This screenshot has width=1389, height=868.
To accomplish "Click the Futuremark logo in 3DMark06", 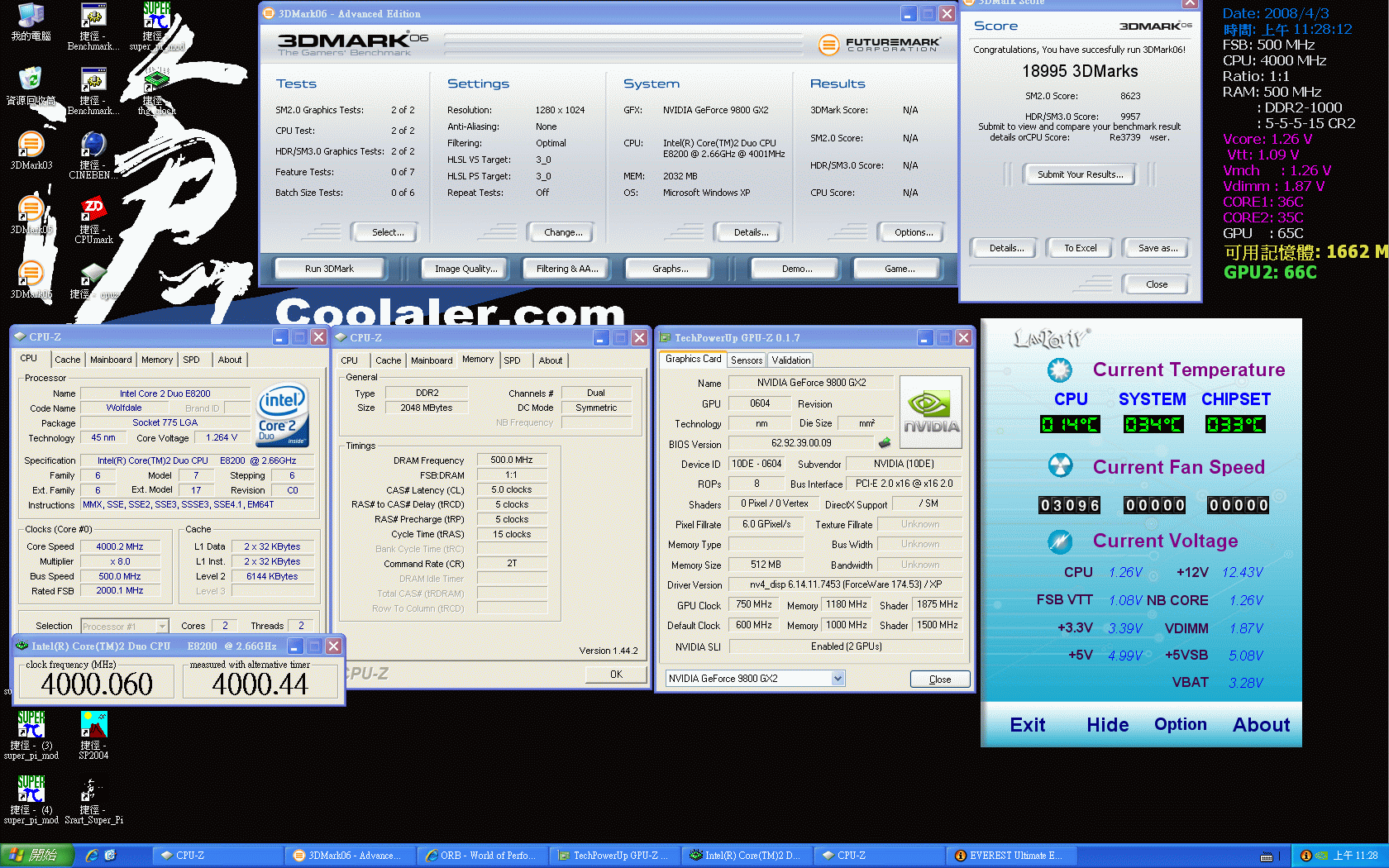I will point(879,45).
